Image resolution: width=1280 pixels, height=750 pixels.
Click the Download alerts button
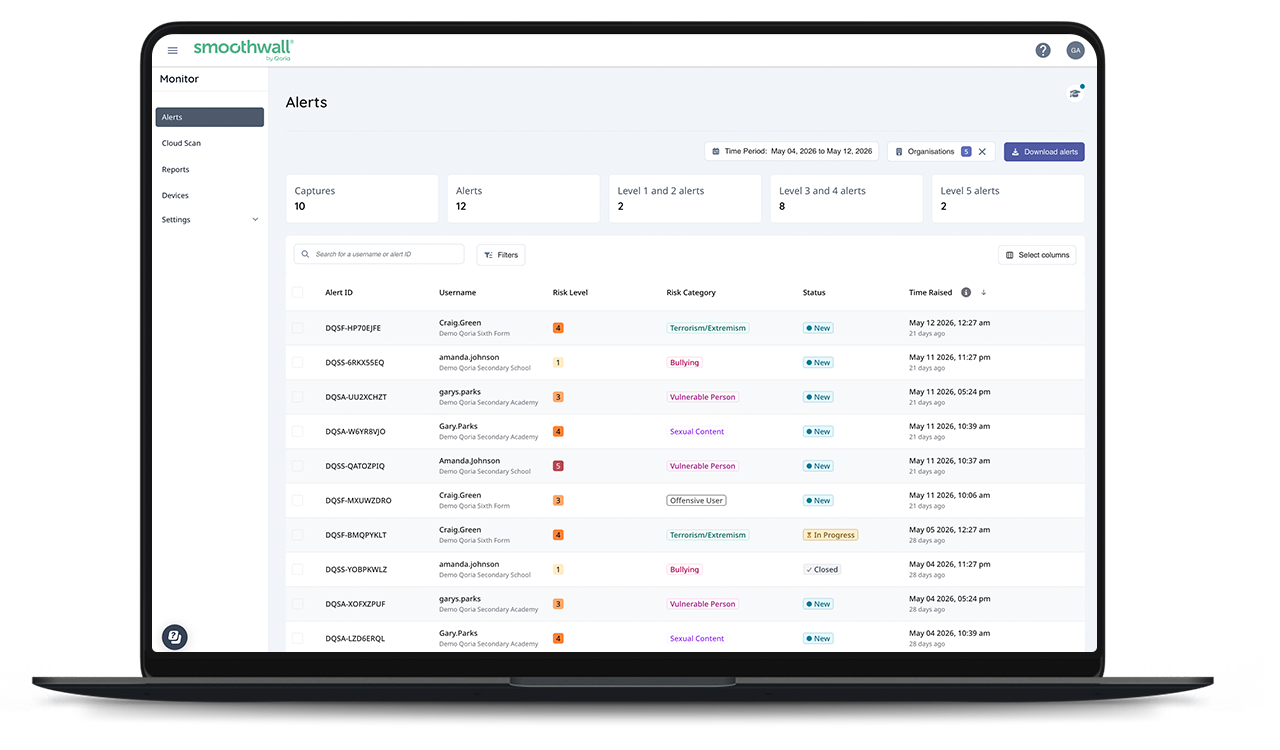pos(1044,152)
